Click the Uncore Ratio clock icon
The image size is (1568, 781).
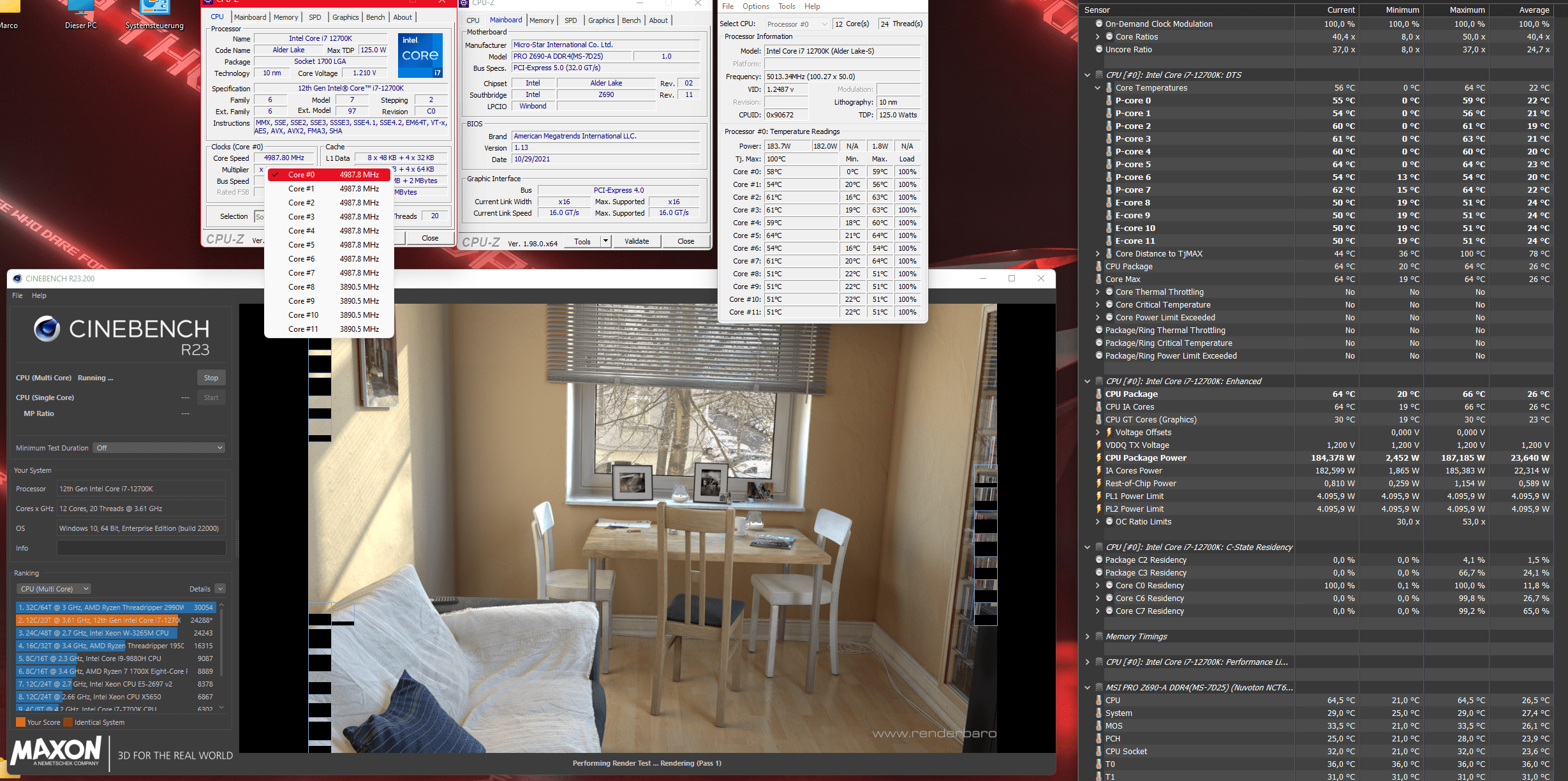click(x=1099, y=49)
